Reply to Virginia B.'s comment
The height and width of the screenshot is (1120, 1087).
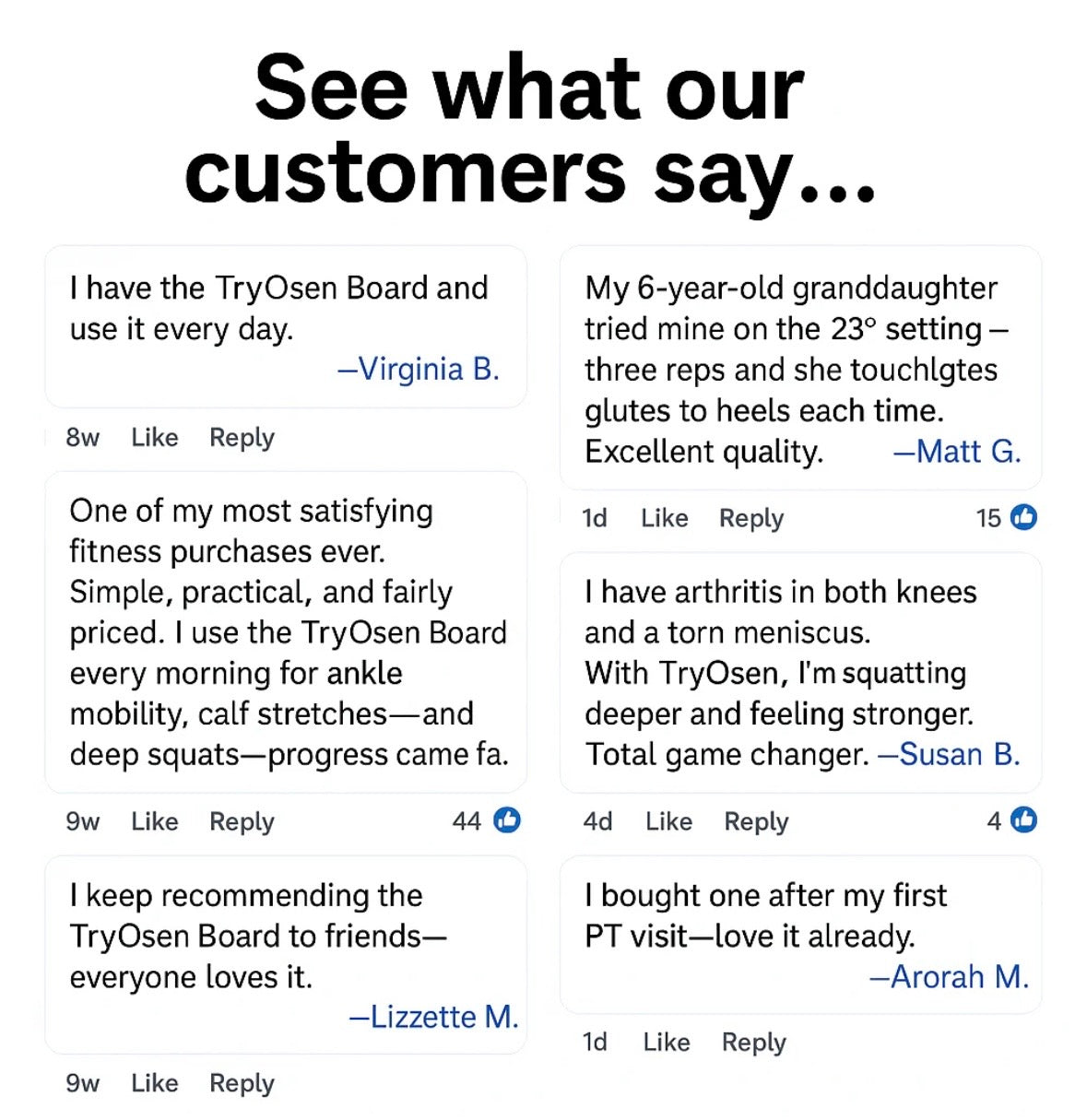[x=242, y=437]
